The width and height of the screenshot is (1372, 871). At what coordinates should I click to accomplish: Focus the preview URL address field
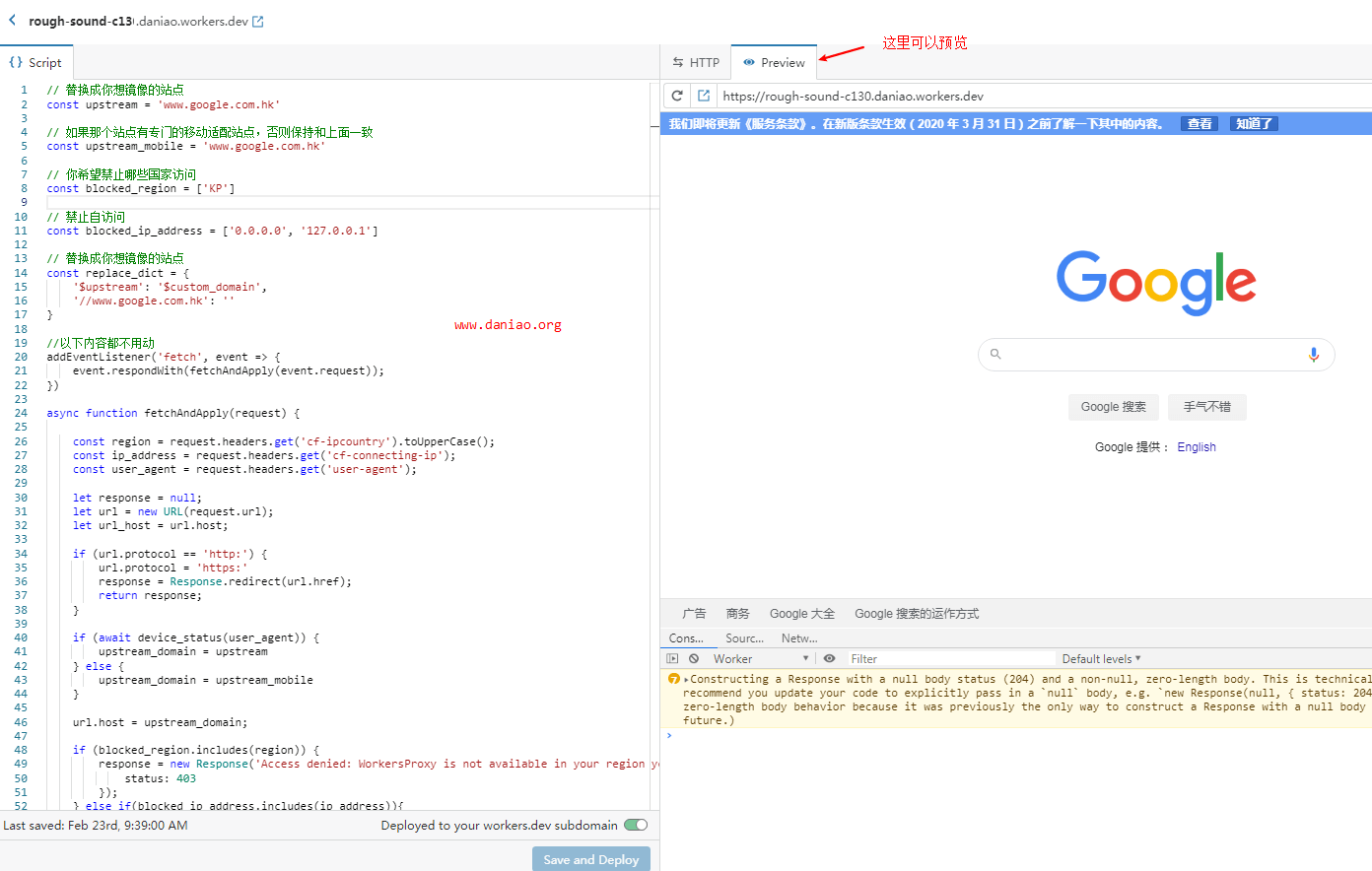[x=1045, y=96]
